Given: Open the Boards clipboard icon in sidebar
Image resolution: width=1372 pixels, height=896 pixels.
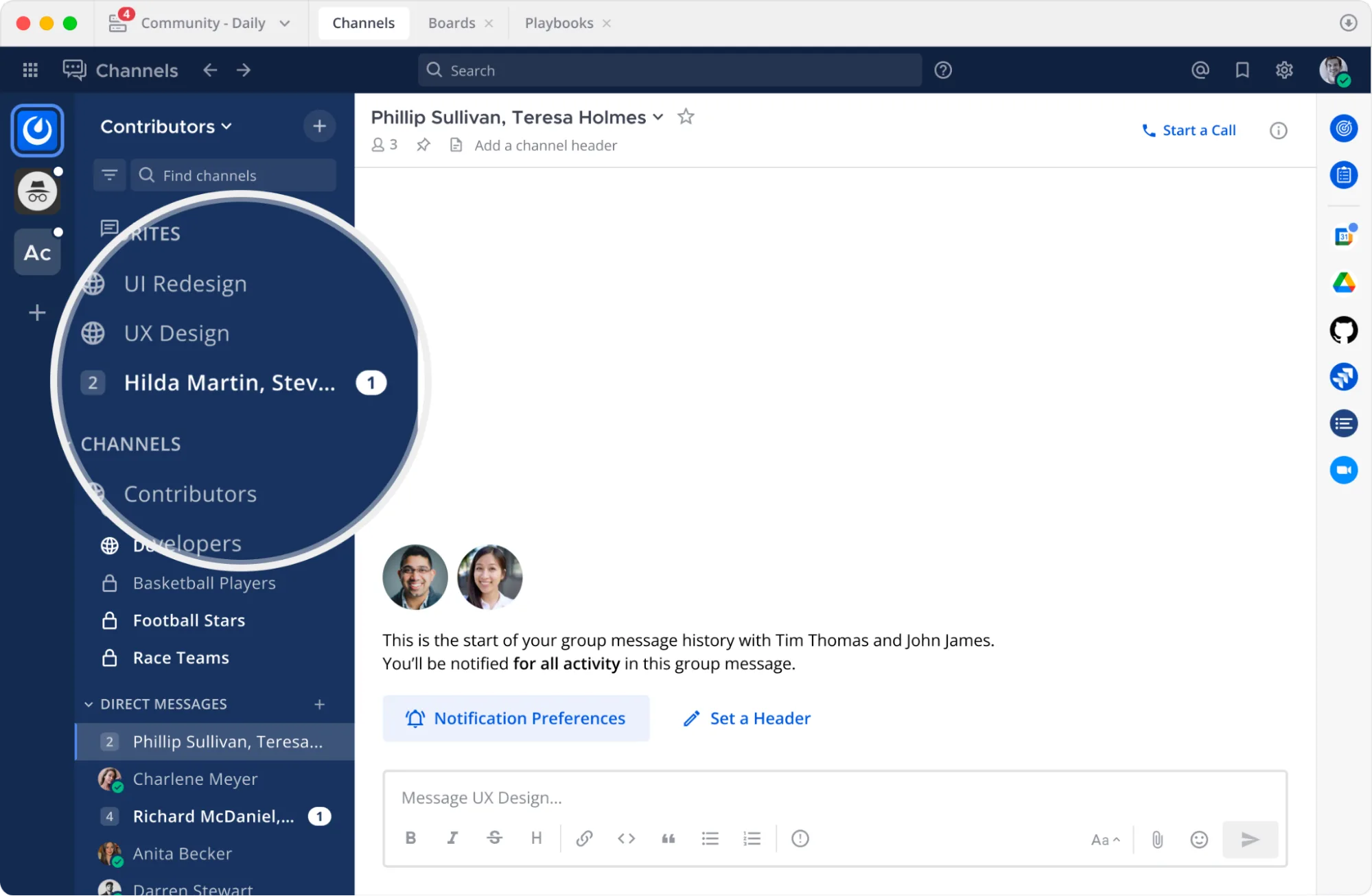Looking at the screenshot, I should (1344, 175).
